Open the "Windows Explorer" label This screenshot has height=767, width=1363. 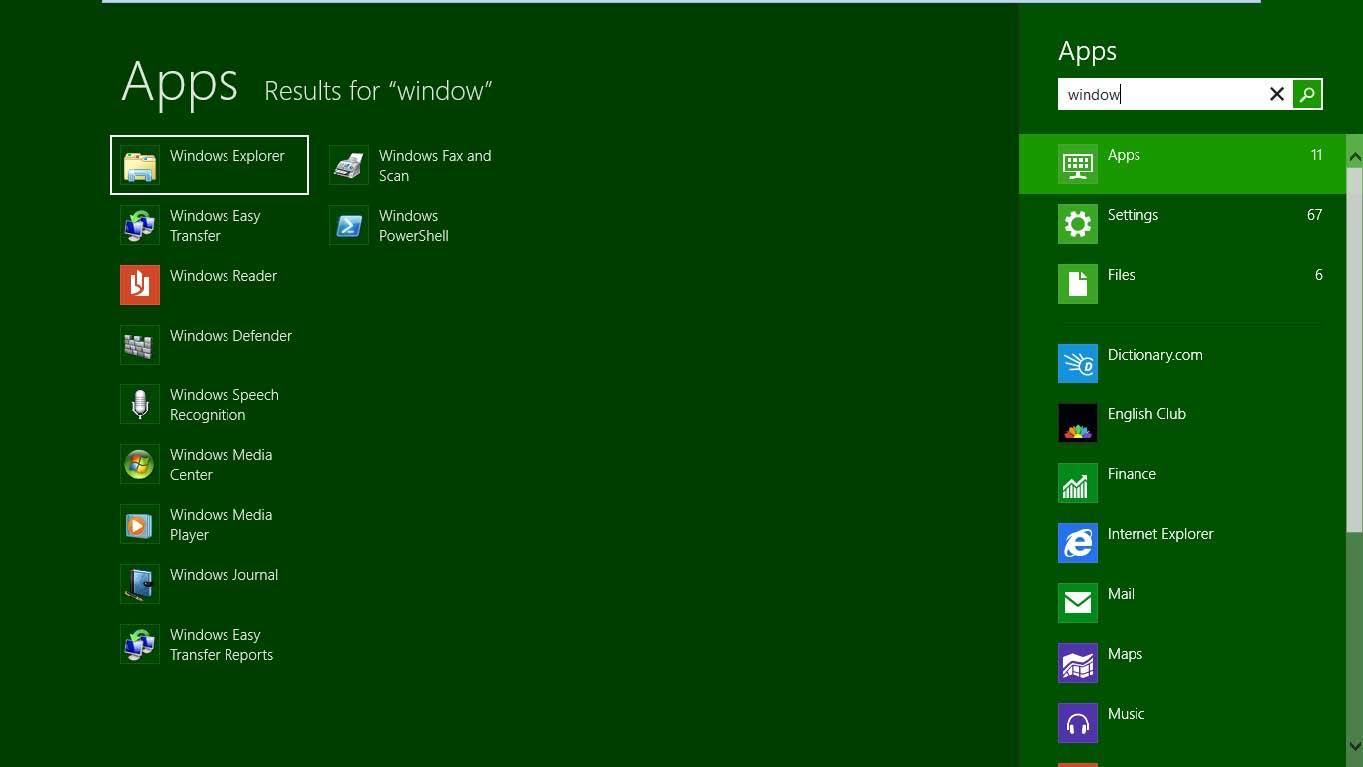click(x=227, y=156)
